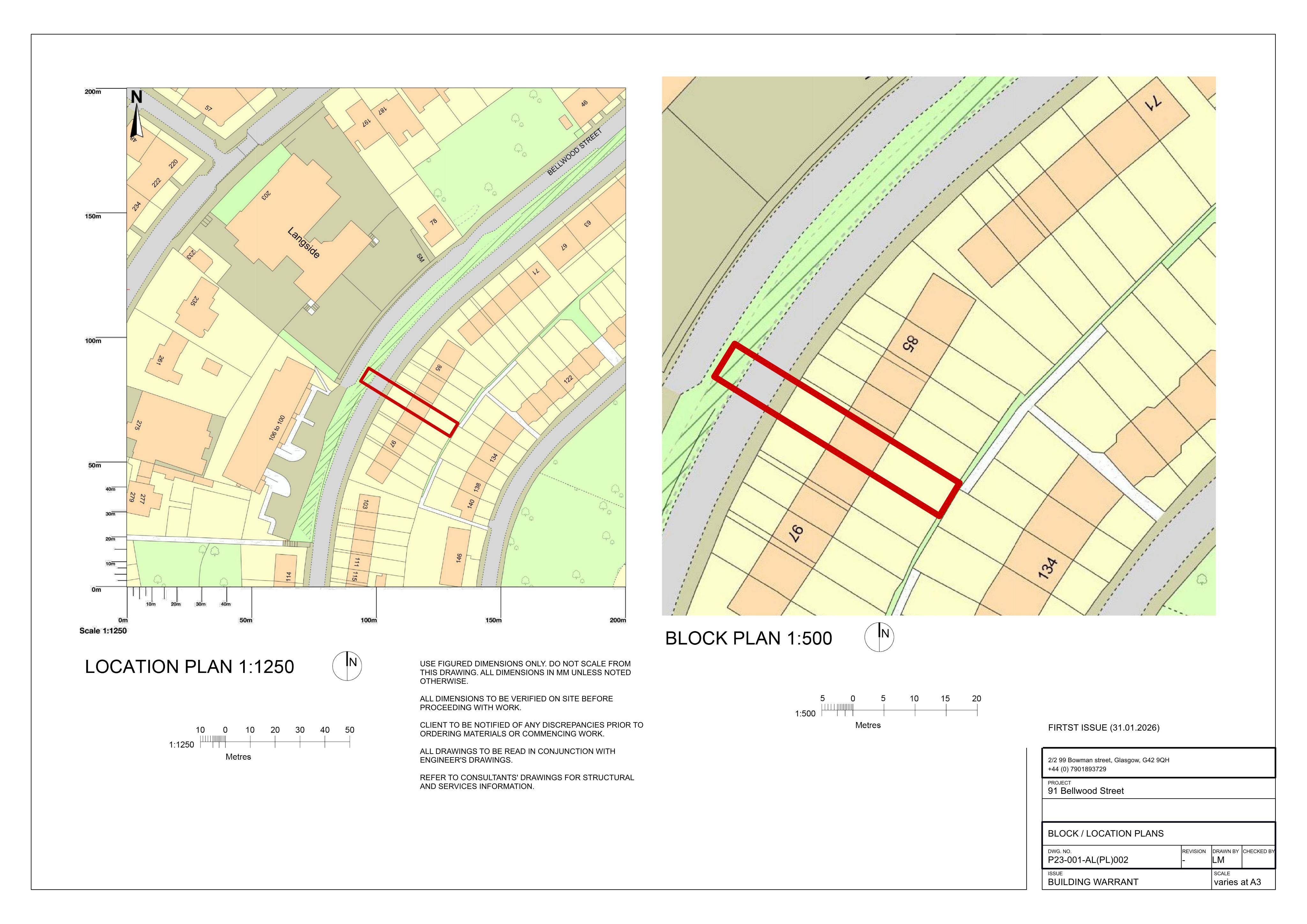Click the '2/2 99 Bowman street' address line
1307x924 pixels.
tap(1108, 760)
